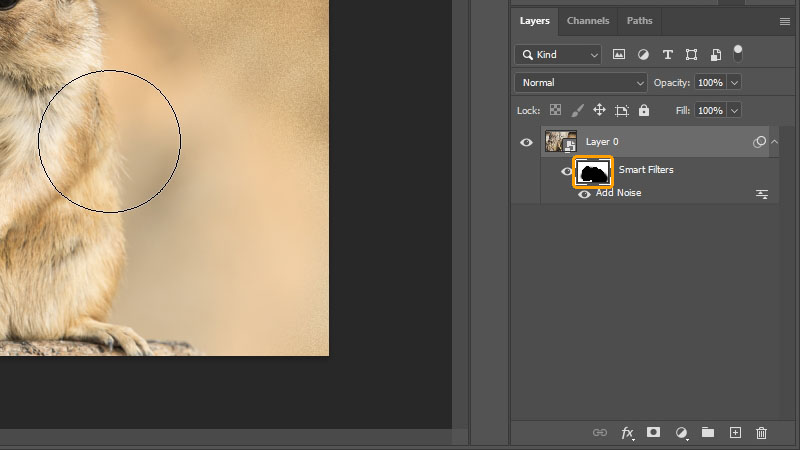Switch to the Channels tab

588,21
